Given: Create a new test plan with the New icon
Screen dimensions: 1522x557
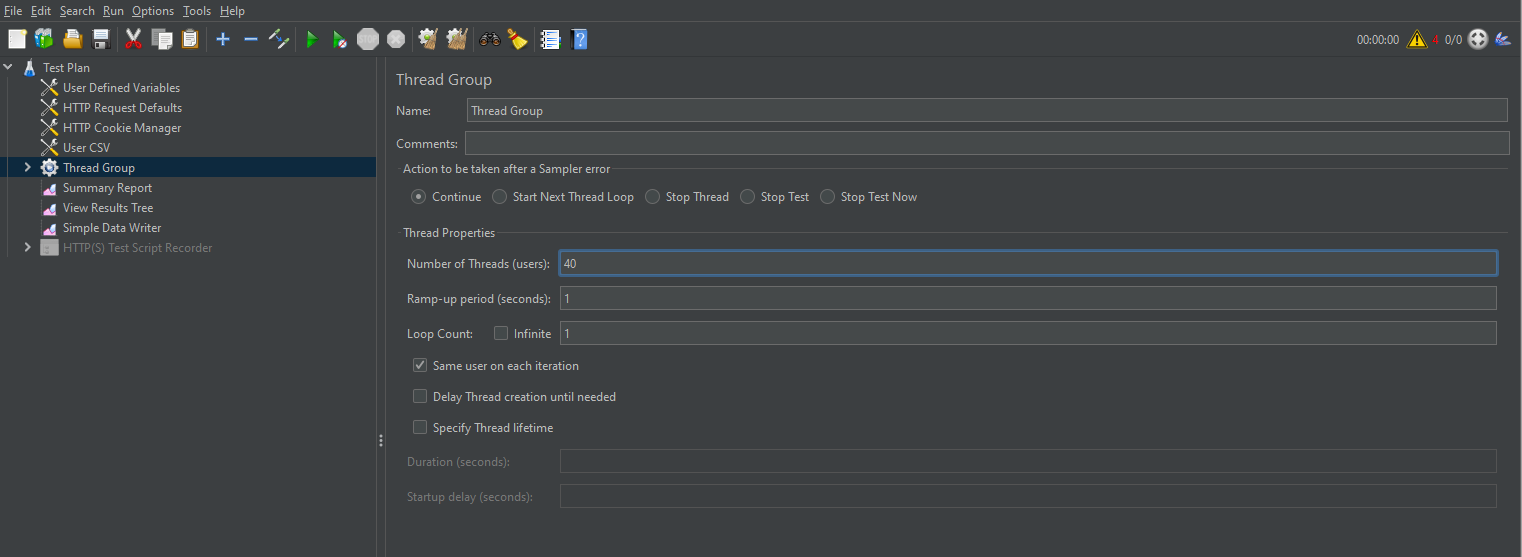Looking at the screenshot, I should [x=17, y=39].
